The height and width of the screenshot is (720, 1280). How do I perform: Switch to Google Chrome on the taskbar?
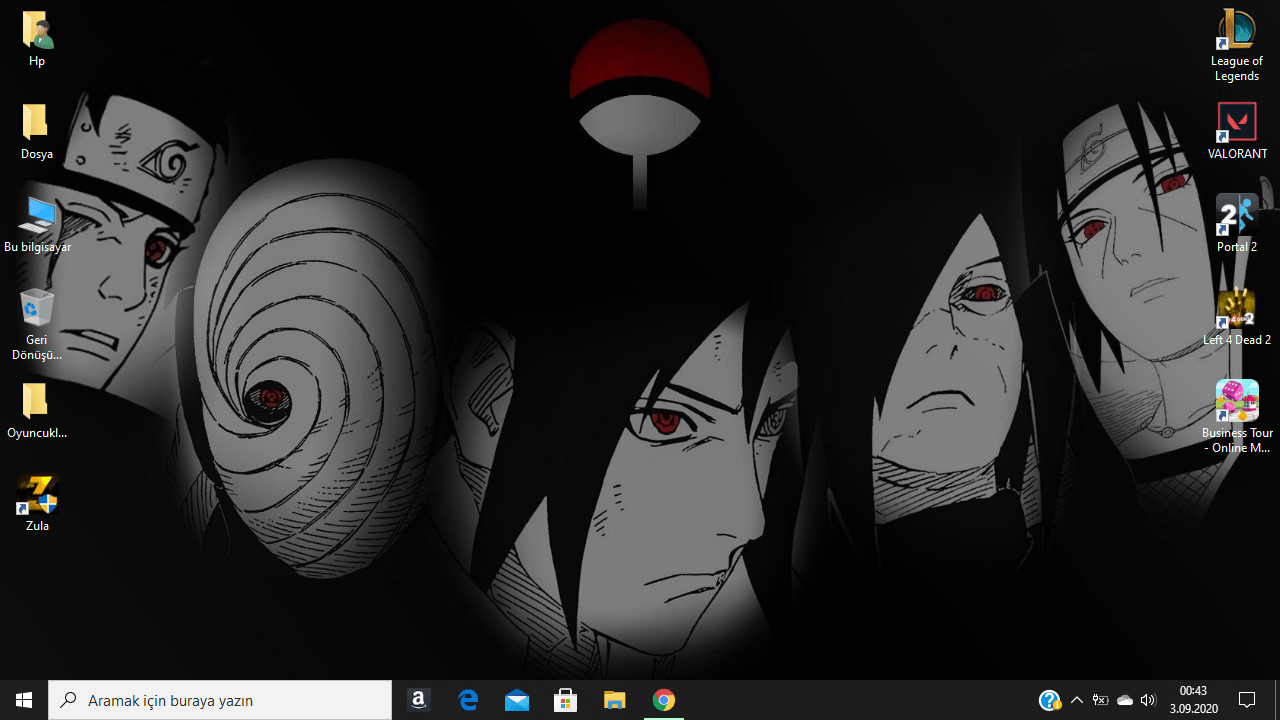[x=664, y=700]
